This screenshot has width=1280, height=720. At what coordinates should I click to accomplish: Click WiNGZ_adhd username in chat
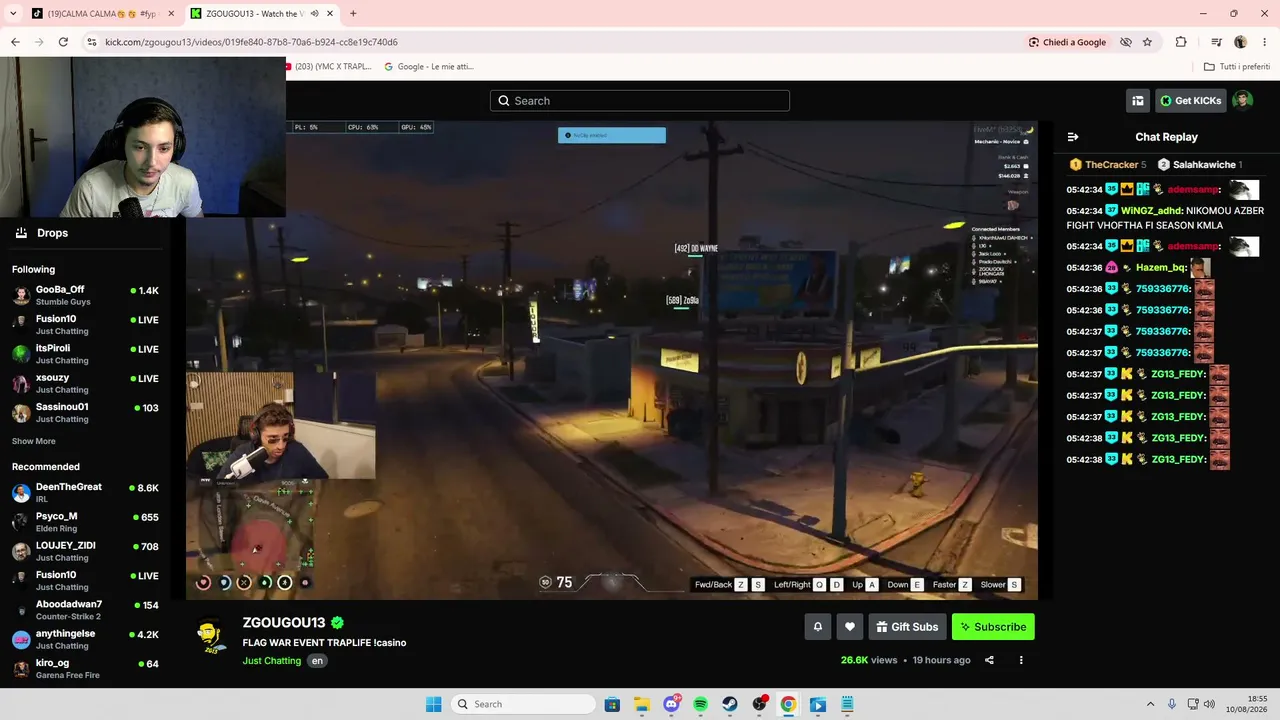pos(1152,211)
